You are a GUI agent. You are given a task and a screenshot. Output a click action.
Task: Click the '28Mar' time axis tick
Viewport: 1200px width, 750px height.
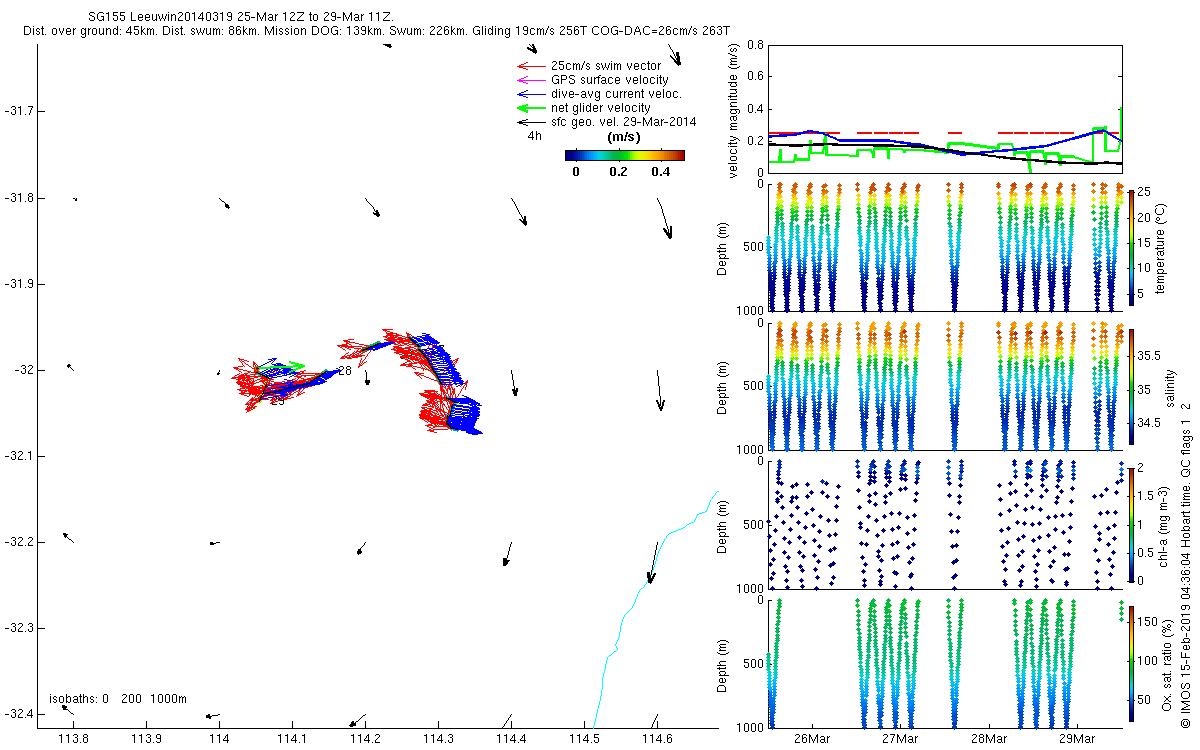click(x=989, y=738)
